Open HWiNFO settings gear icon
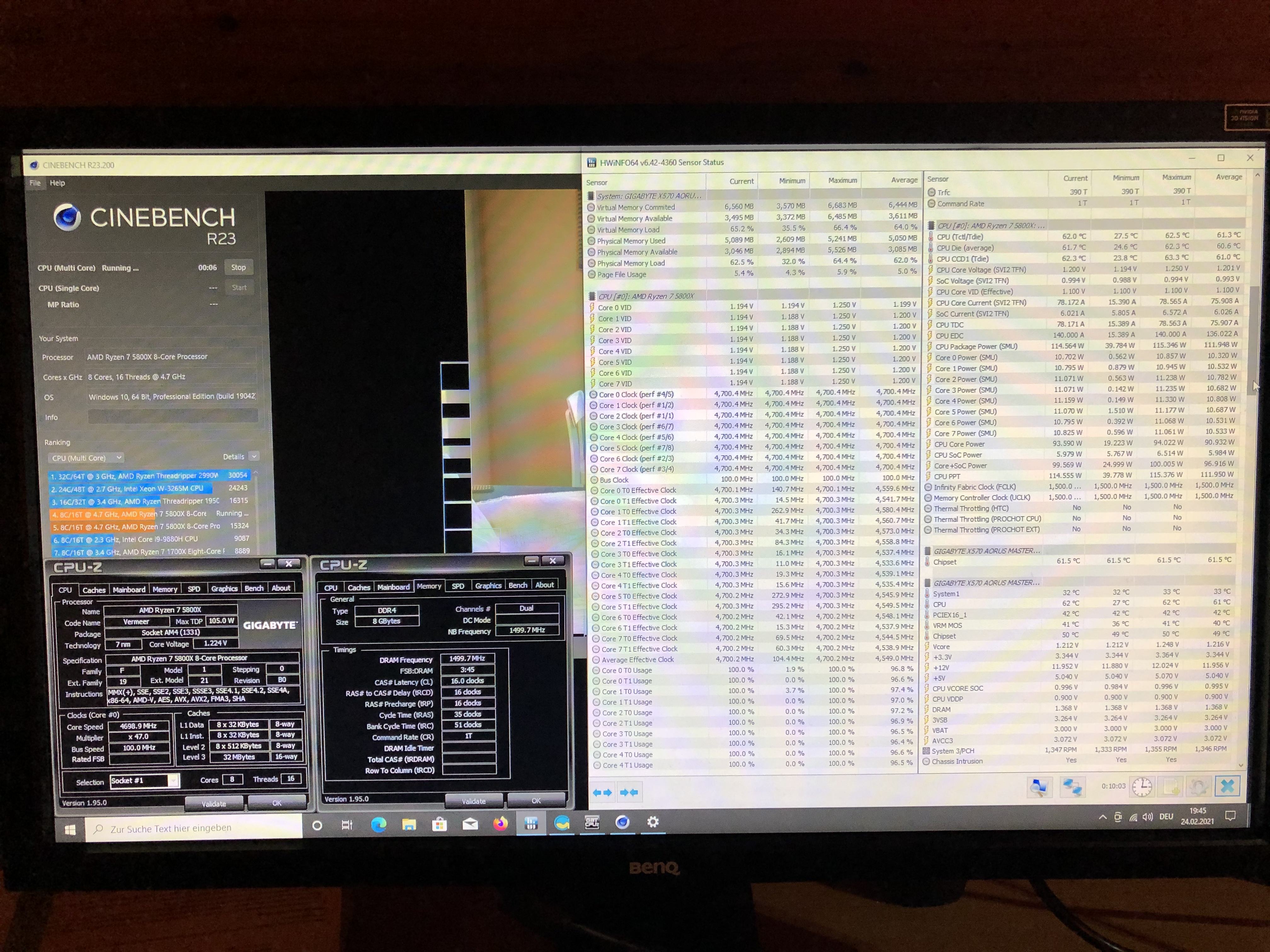 point(1199,787)
